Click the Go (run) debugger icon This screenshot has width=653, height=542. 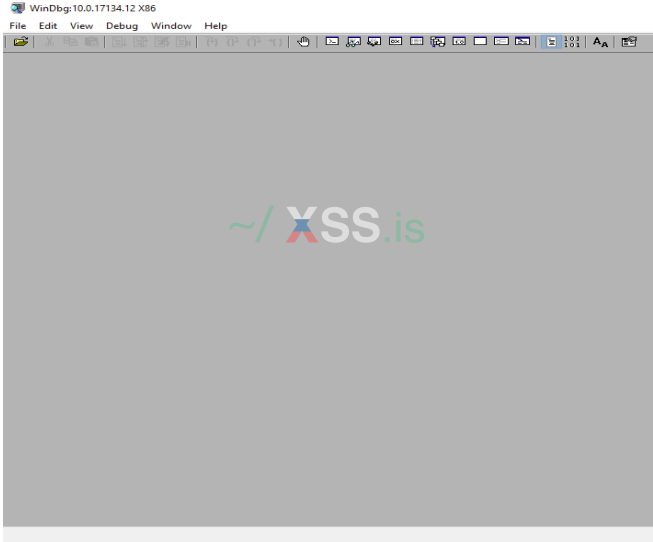[119, 42]
